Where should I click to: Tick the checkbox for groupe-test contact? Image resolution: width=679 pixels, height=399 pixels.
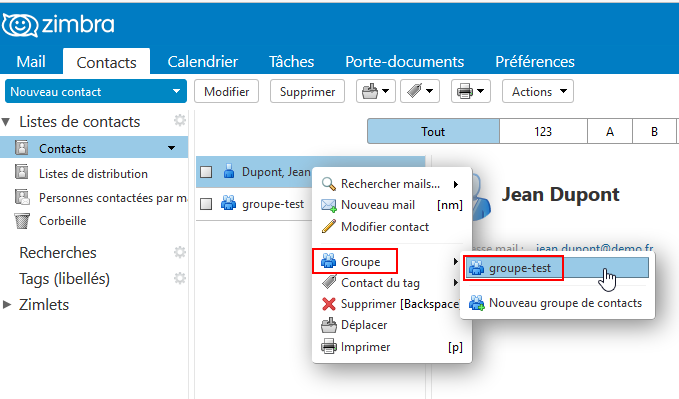(x=206, y=204)
